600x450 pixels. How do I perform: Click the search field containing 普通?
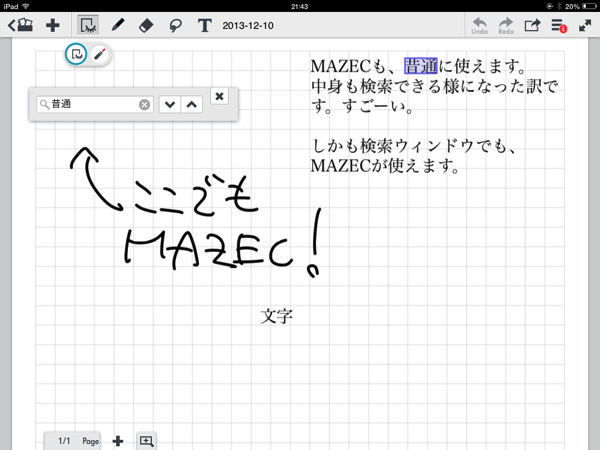pos(95,104)
